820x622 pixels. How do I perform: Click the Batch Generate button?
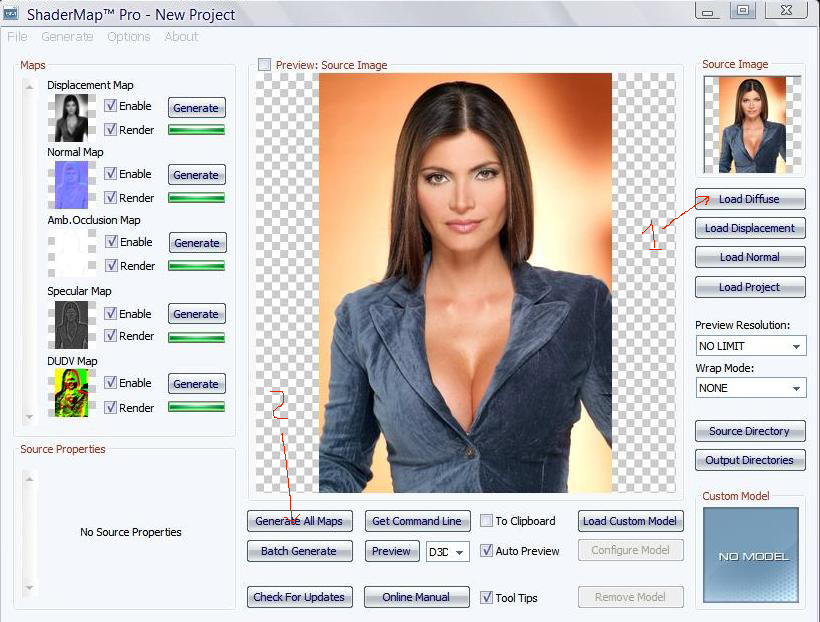pos(300,551)
